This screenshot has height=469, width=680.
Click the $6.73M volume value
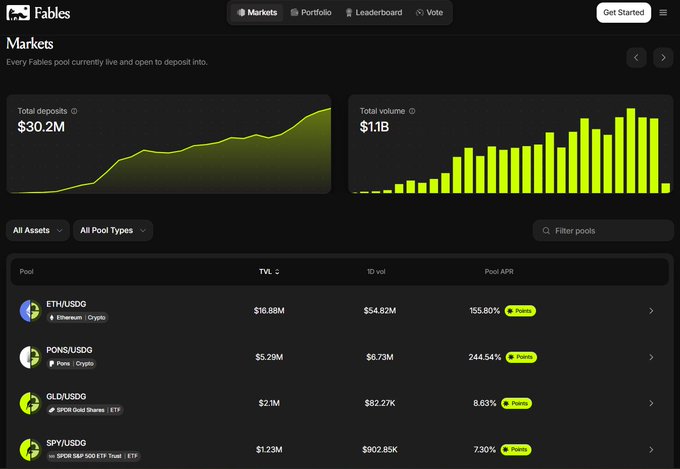[379, 357]
